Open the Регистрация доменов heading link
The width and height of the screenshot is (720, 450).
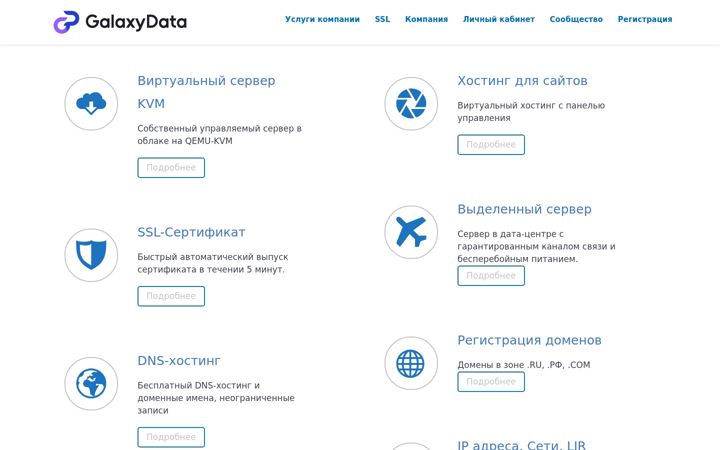(529, 340)
